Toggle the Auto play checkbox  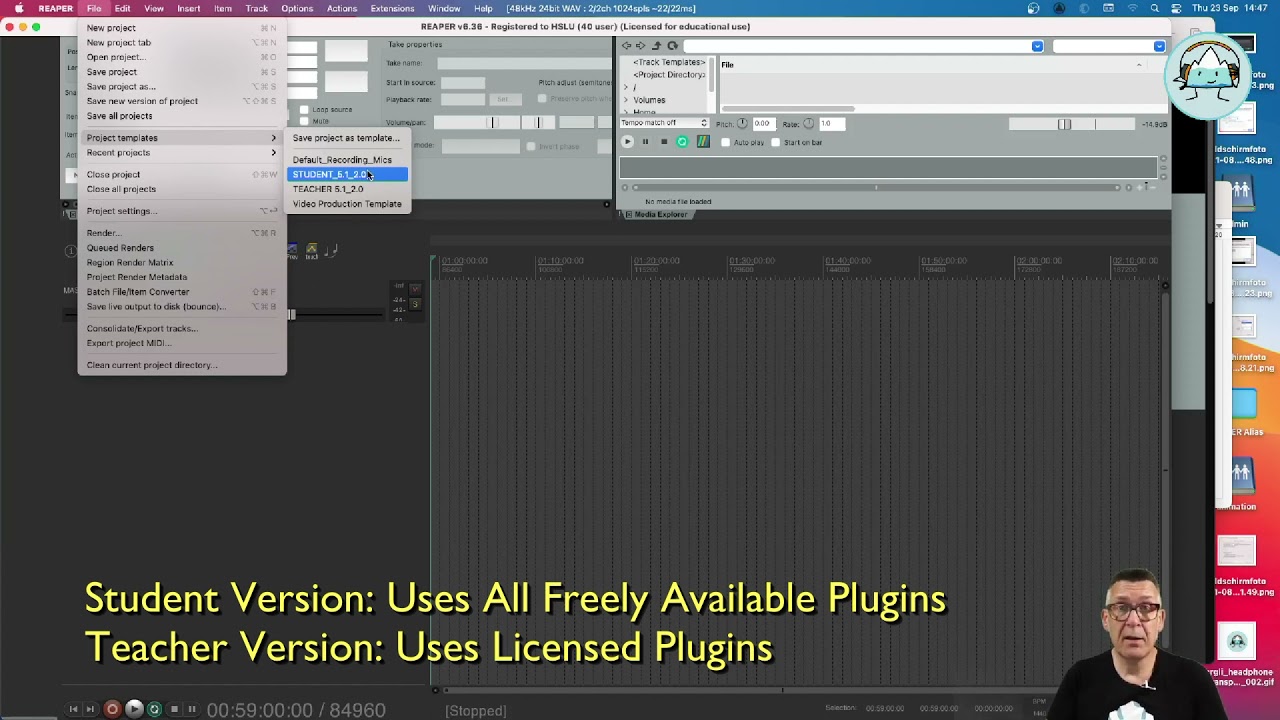726,142
